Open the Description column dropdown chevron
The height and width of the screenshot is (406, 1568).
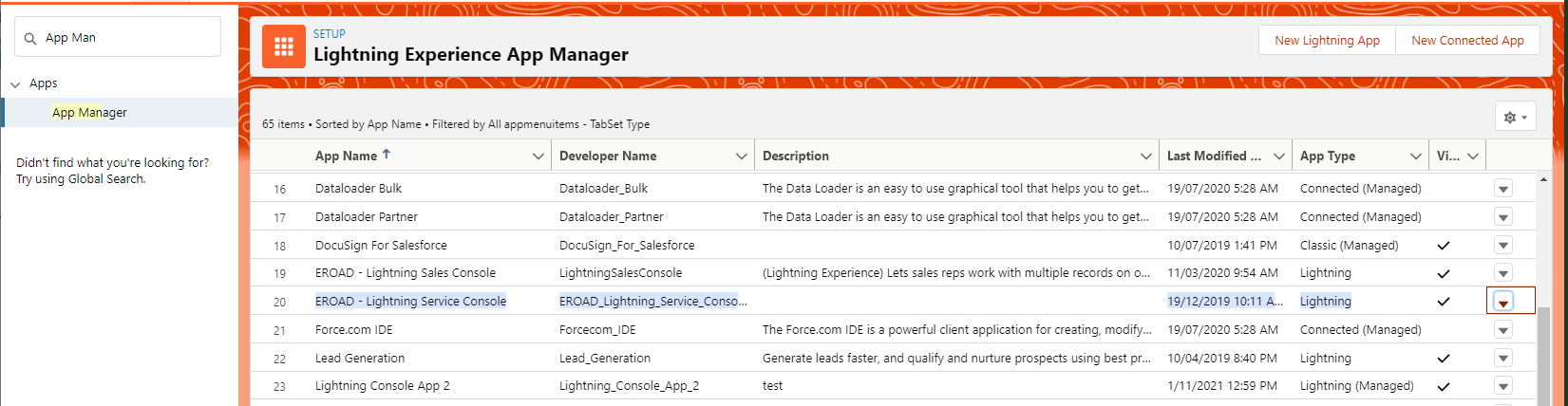[x=1146, y=157]
